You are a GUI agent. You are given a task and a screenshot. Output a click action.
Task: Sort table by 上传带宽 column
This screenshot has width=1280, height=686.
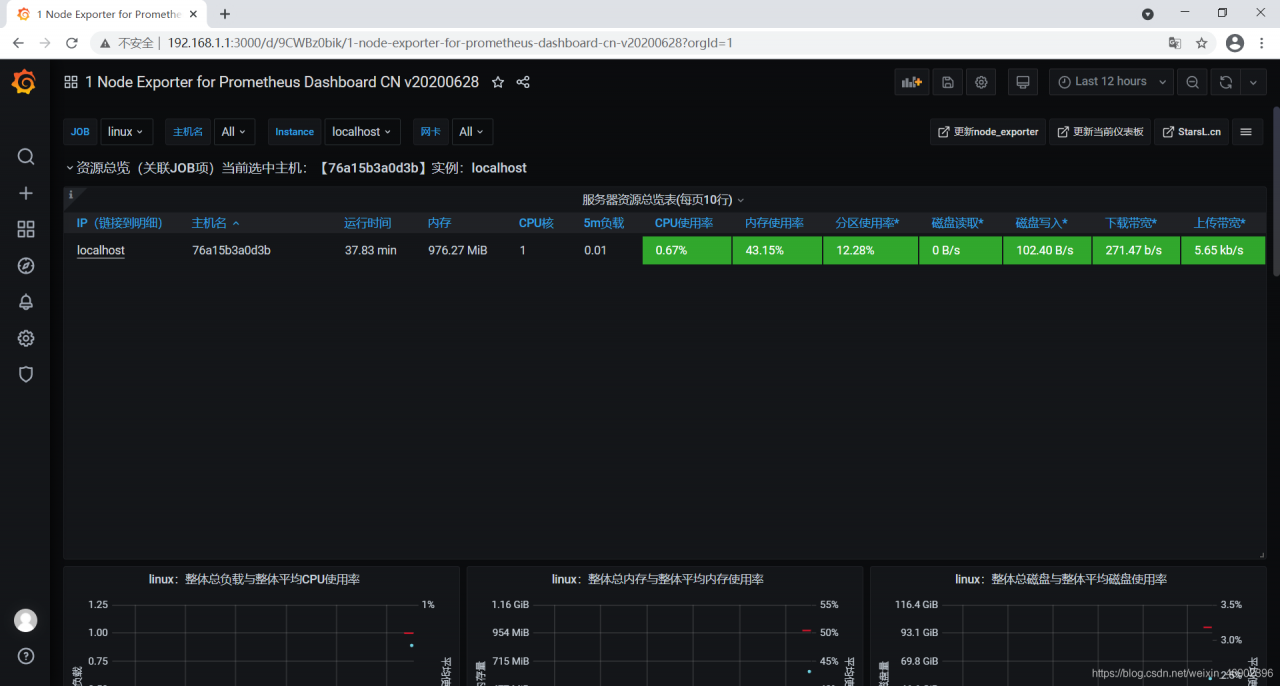(x=1219, y=223)
